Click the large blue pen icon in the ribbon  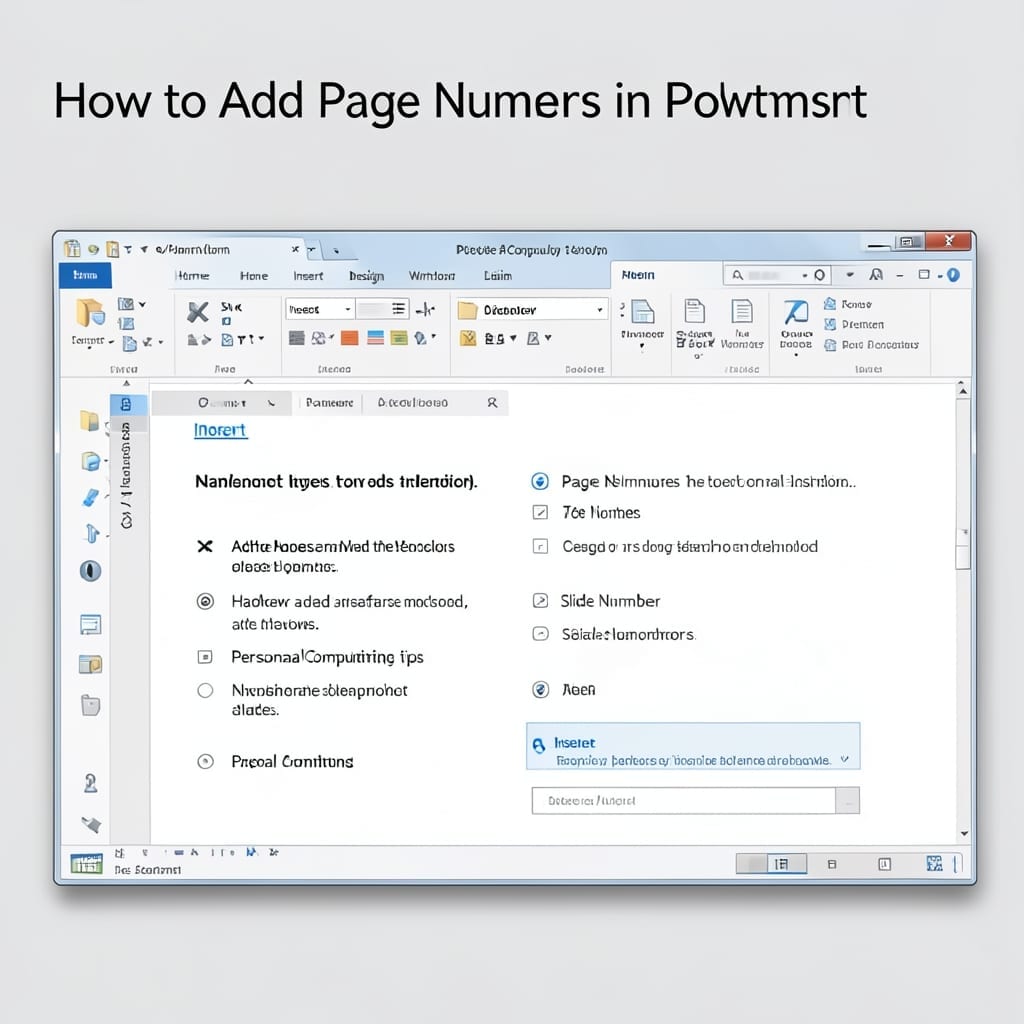coord(795,313)
